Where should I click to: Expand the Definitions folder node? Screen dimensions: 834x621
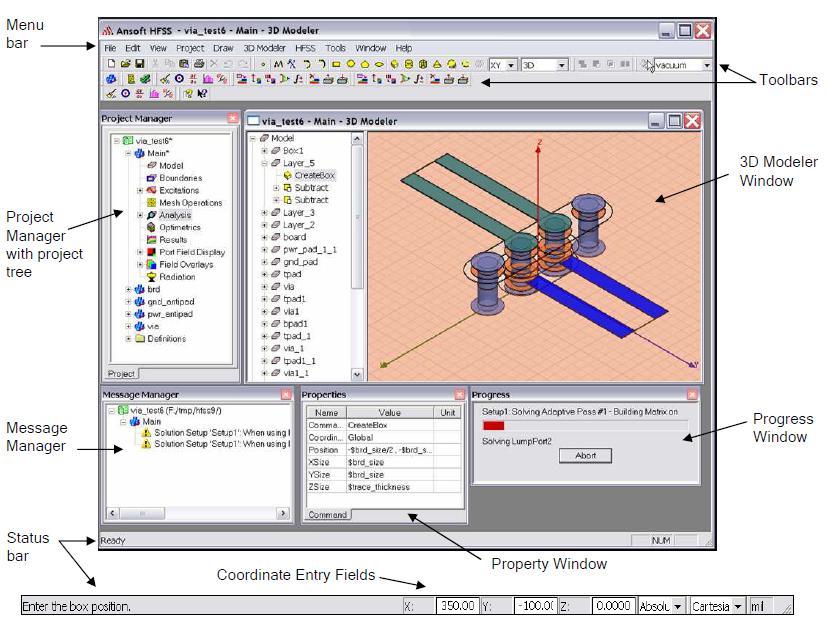coord(128,339)
